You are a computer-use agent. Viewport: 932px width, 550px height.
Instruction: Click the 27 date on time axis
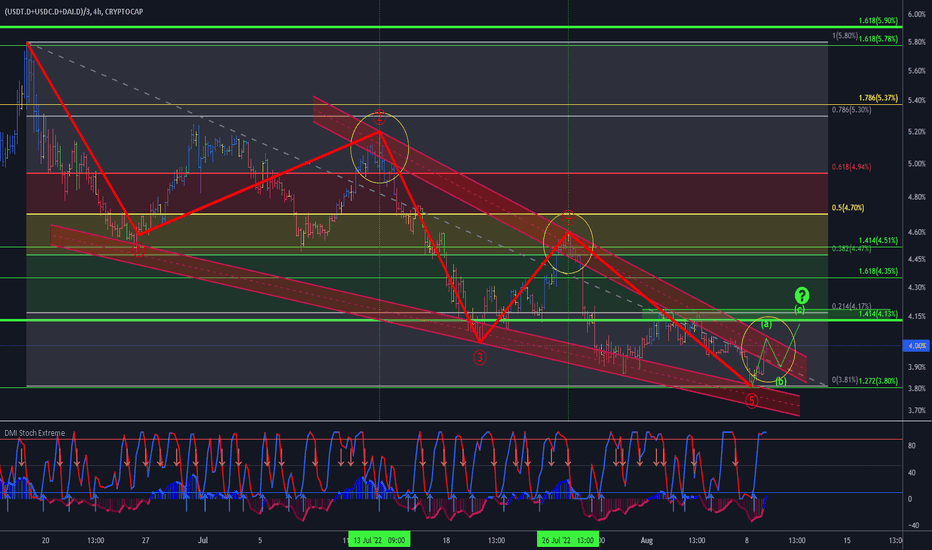tap(146, 540)
